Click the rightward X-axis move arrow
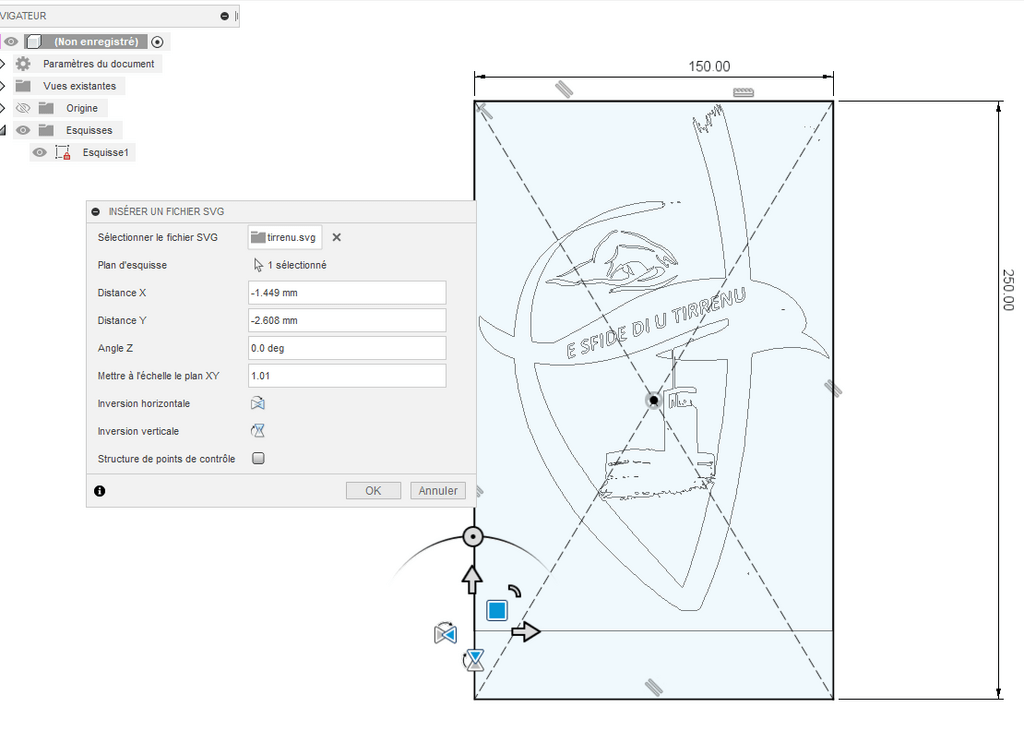This screenshot has height=755, width=1024. [x=526, y=632]
